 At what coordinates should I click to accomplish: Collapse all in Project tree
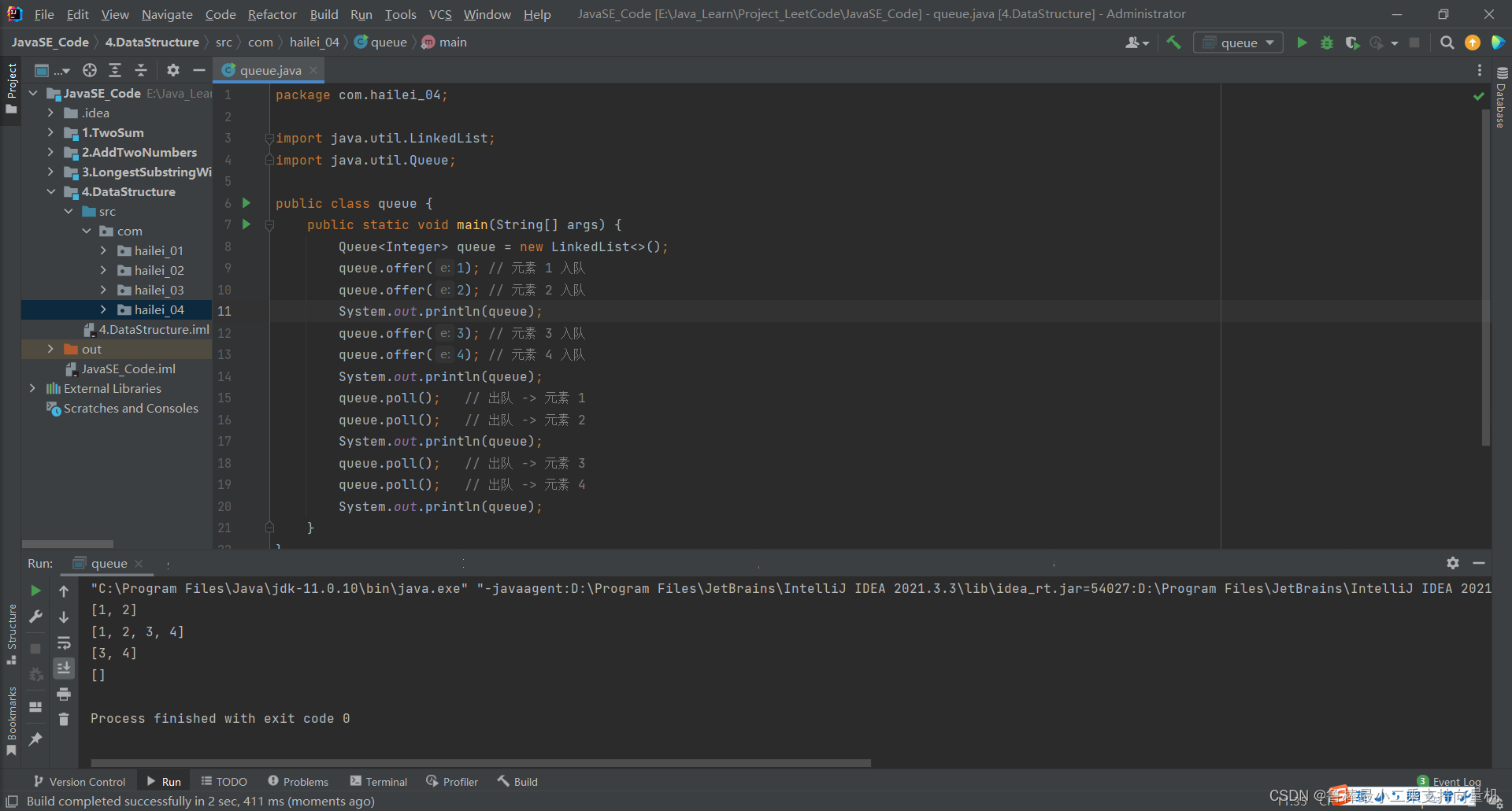point(141,70)
